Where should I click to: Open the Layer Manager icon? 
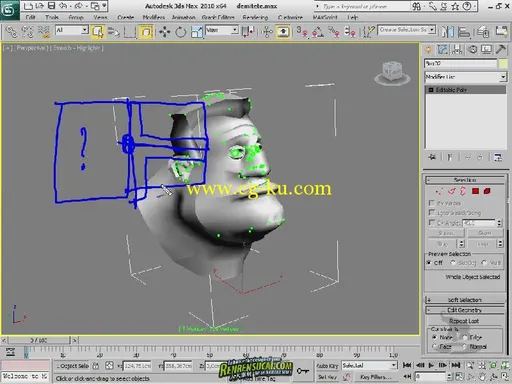pos(483,32)
